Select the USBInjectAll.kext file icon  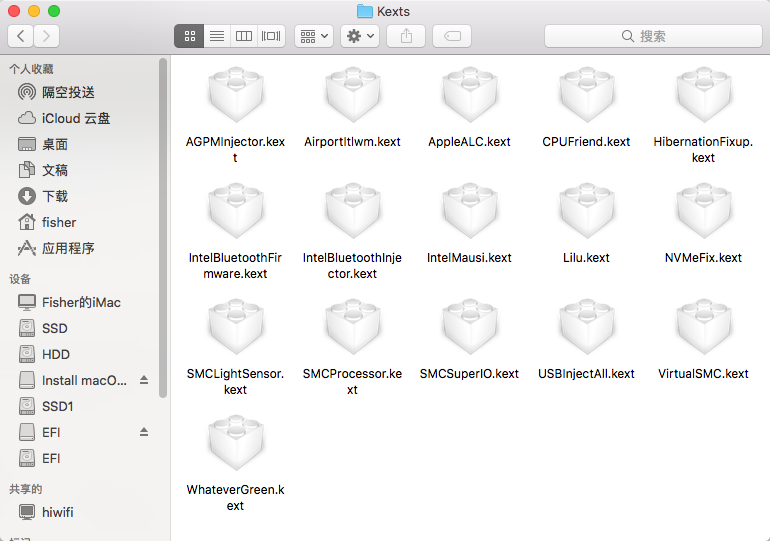coord(586,326)
